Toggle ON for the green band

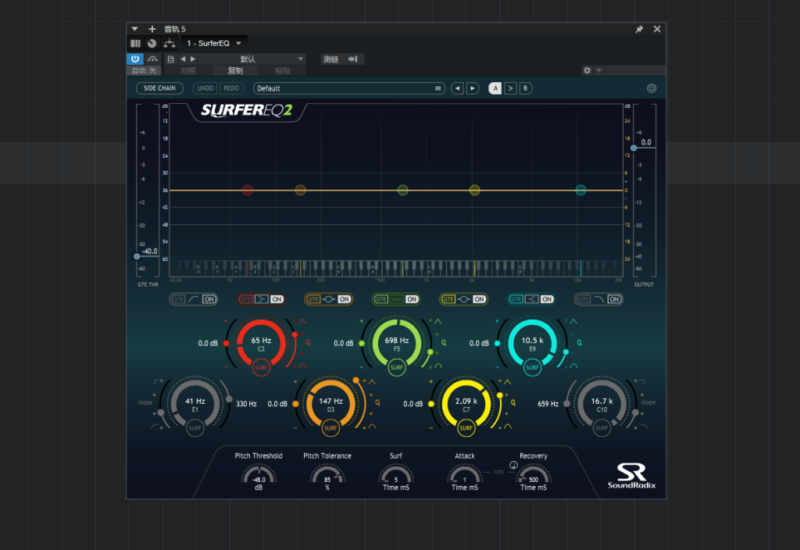pos(412,299)
